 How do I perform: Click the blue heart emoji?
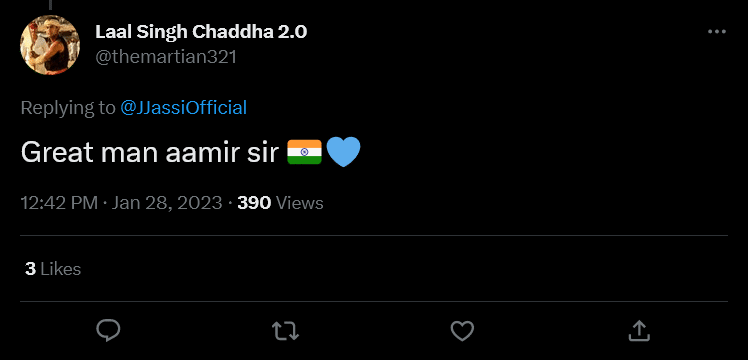(x=343, y=152)
